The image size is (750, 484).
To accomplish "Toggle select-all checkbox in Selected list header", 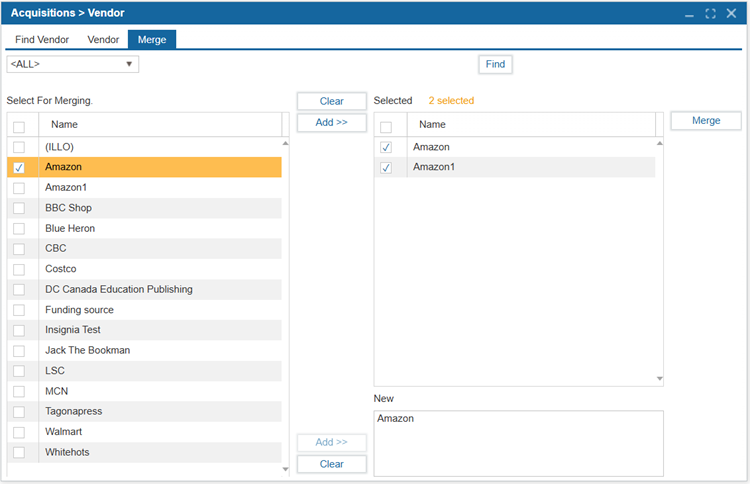I will (386, 127).
